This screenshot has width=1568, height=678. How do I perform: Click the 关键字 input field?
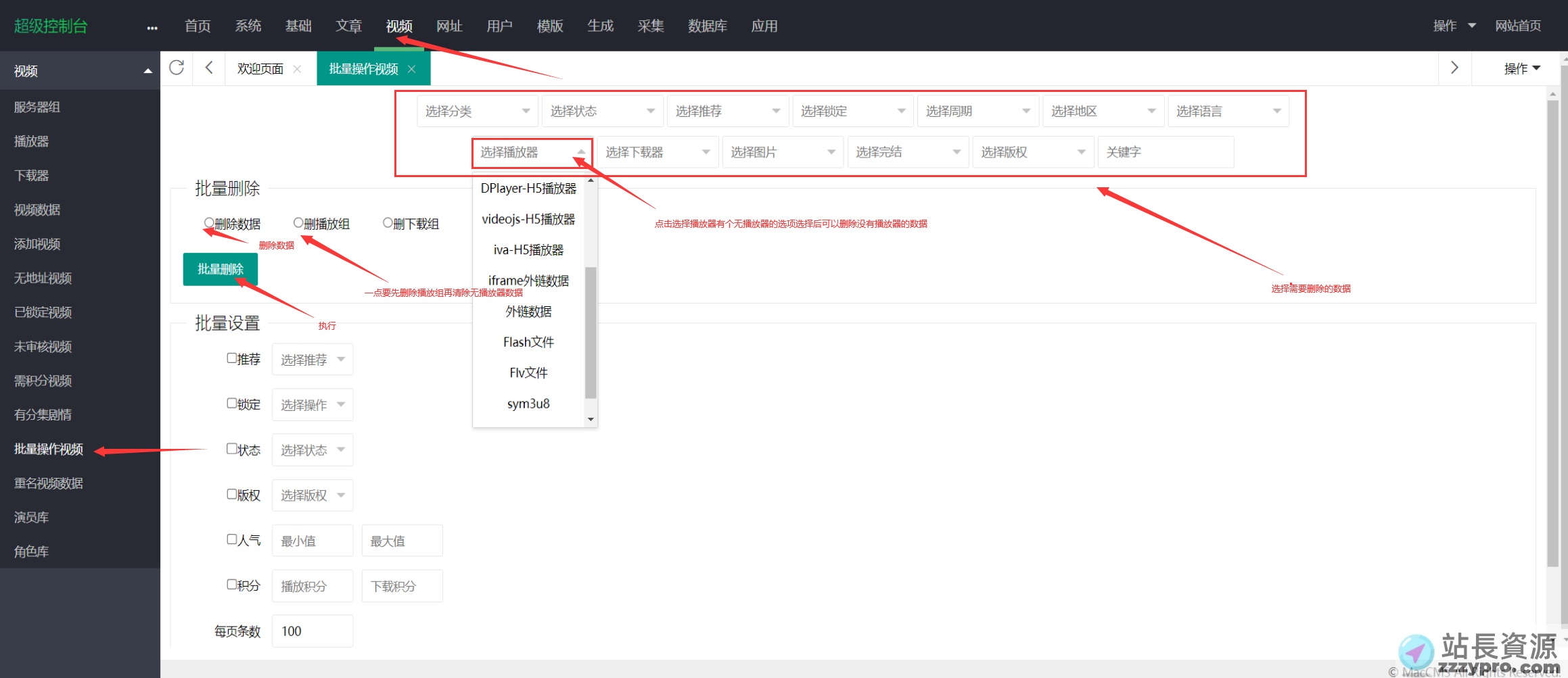pyautogui.click(x=1165, y=152)
